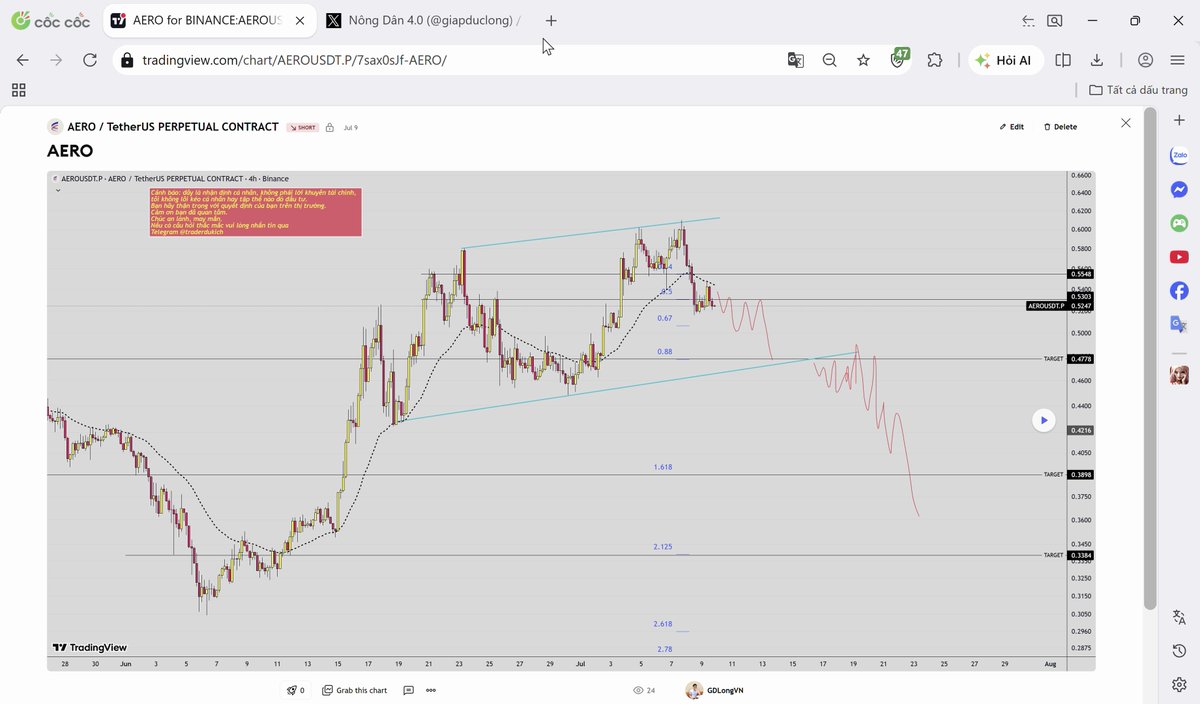Image resolution: width=1200 pixels, height=704 pixels.
Task: Open Google Translate from the sidebar
Action: tap(1179, 324)
